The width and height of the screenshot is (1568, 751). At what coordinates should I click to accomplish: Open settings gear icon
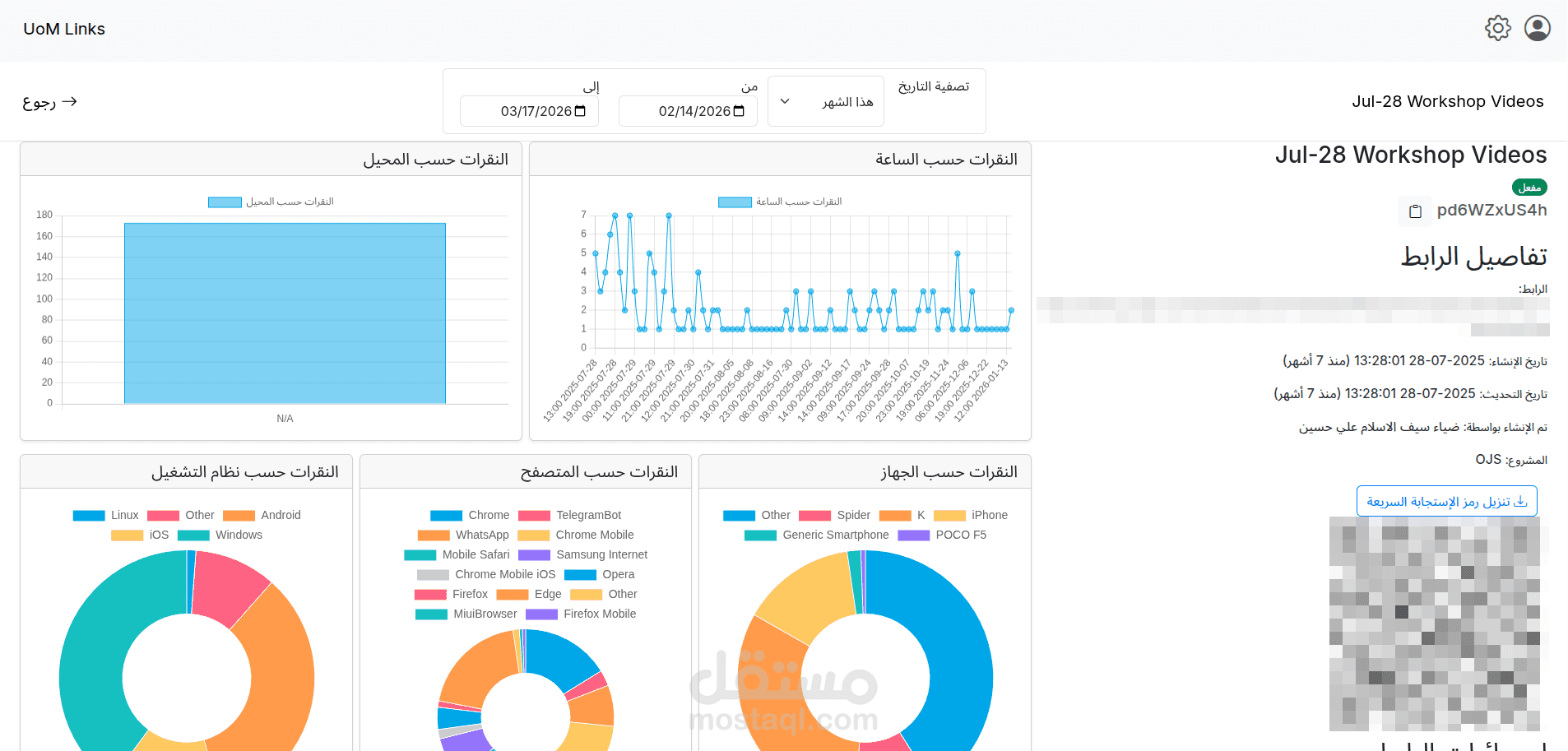tap(1498, 28)
